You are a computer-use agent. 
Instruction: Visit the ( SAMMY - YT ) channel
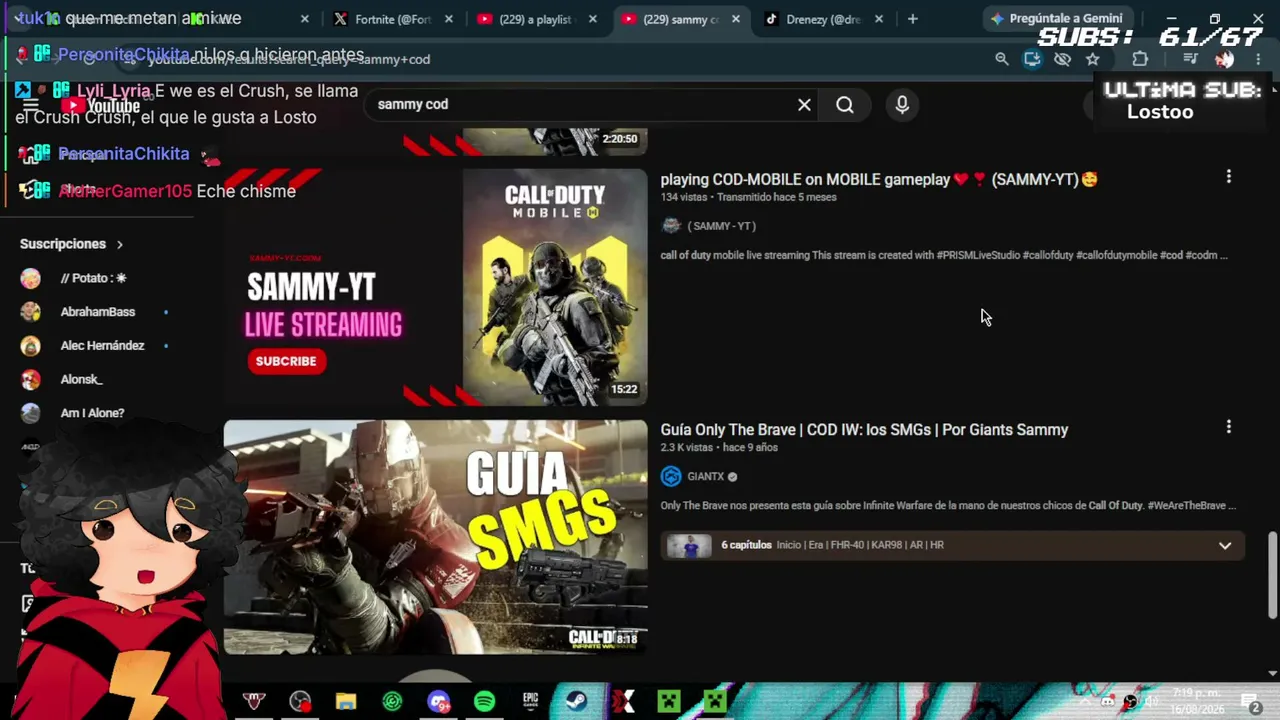[721, 226]
